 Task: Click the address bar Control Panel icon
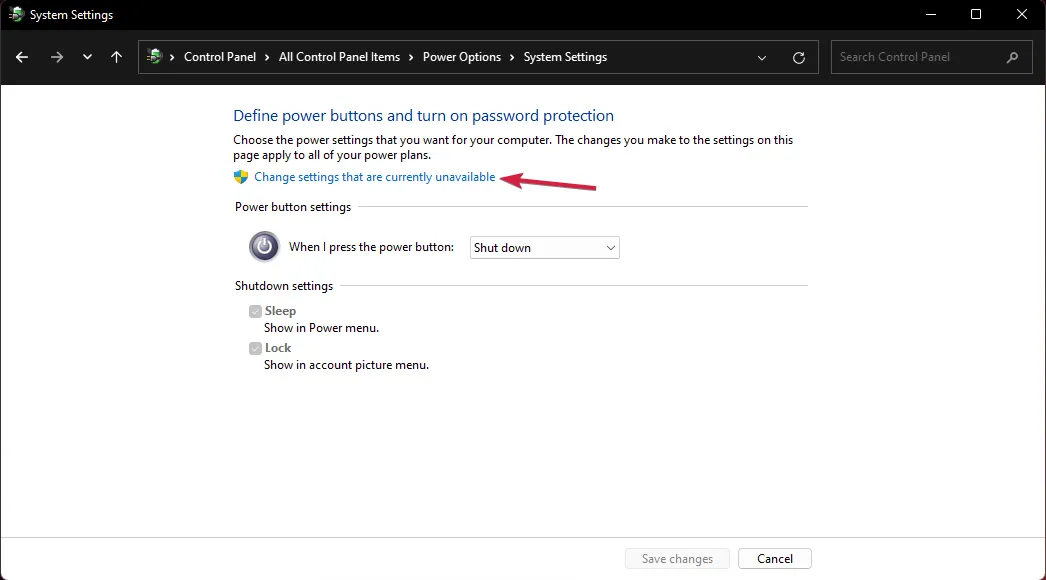click(x=154, y=57)
